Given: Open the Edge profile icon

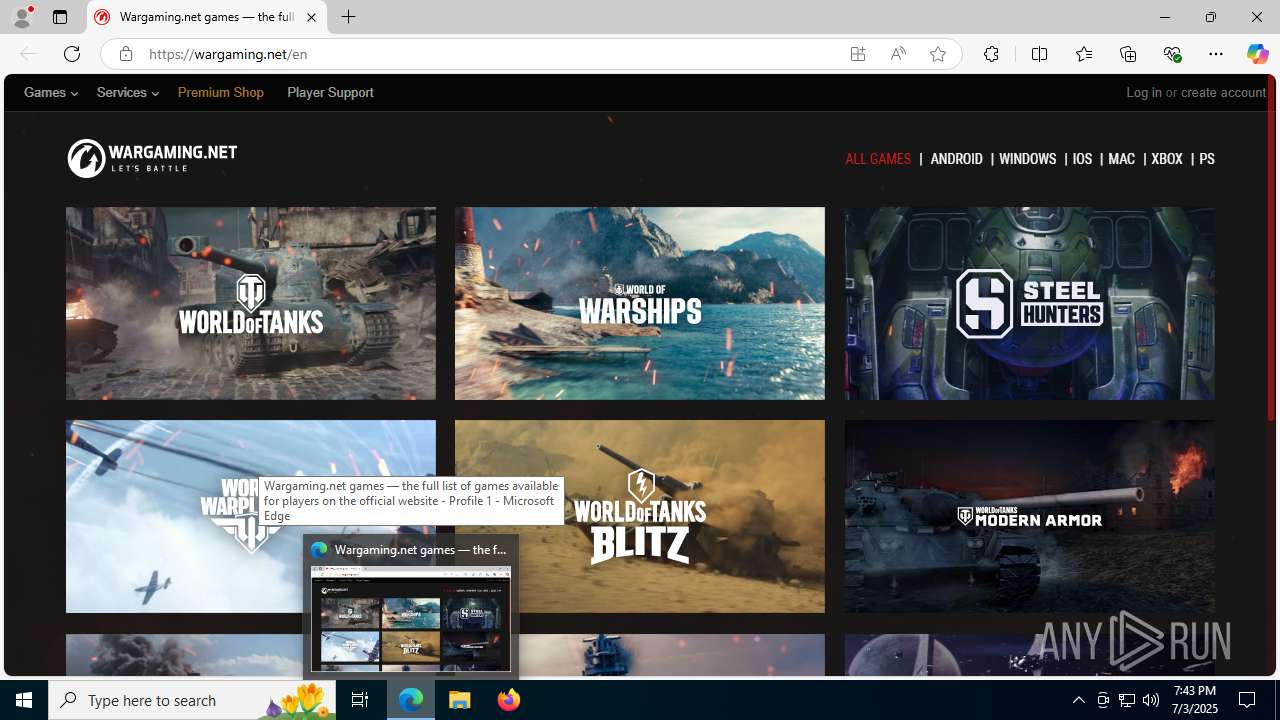Looking at the screenshot, I should coord(22,17).
